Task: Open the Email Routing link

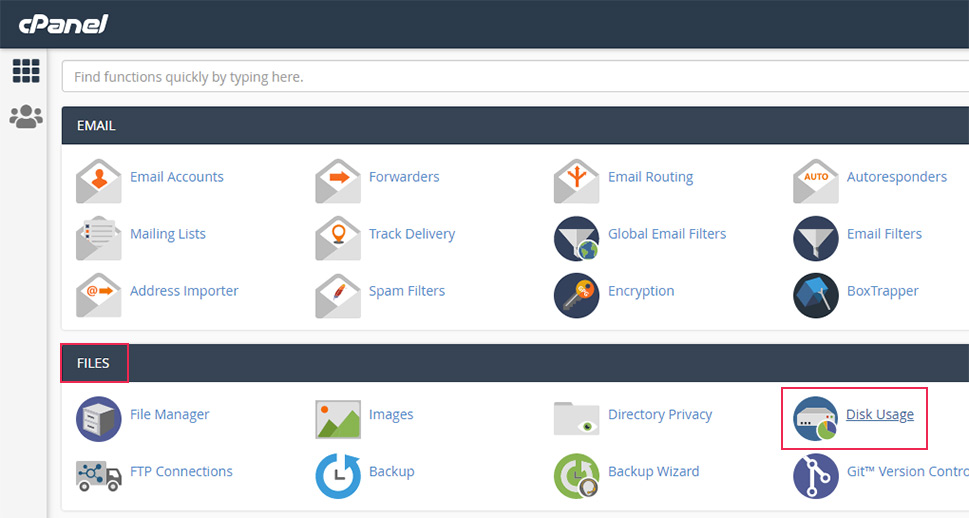Action: click(651, 177)
